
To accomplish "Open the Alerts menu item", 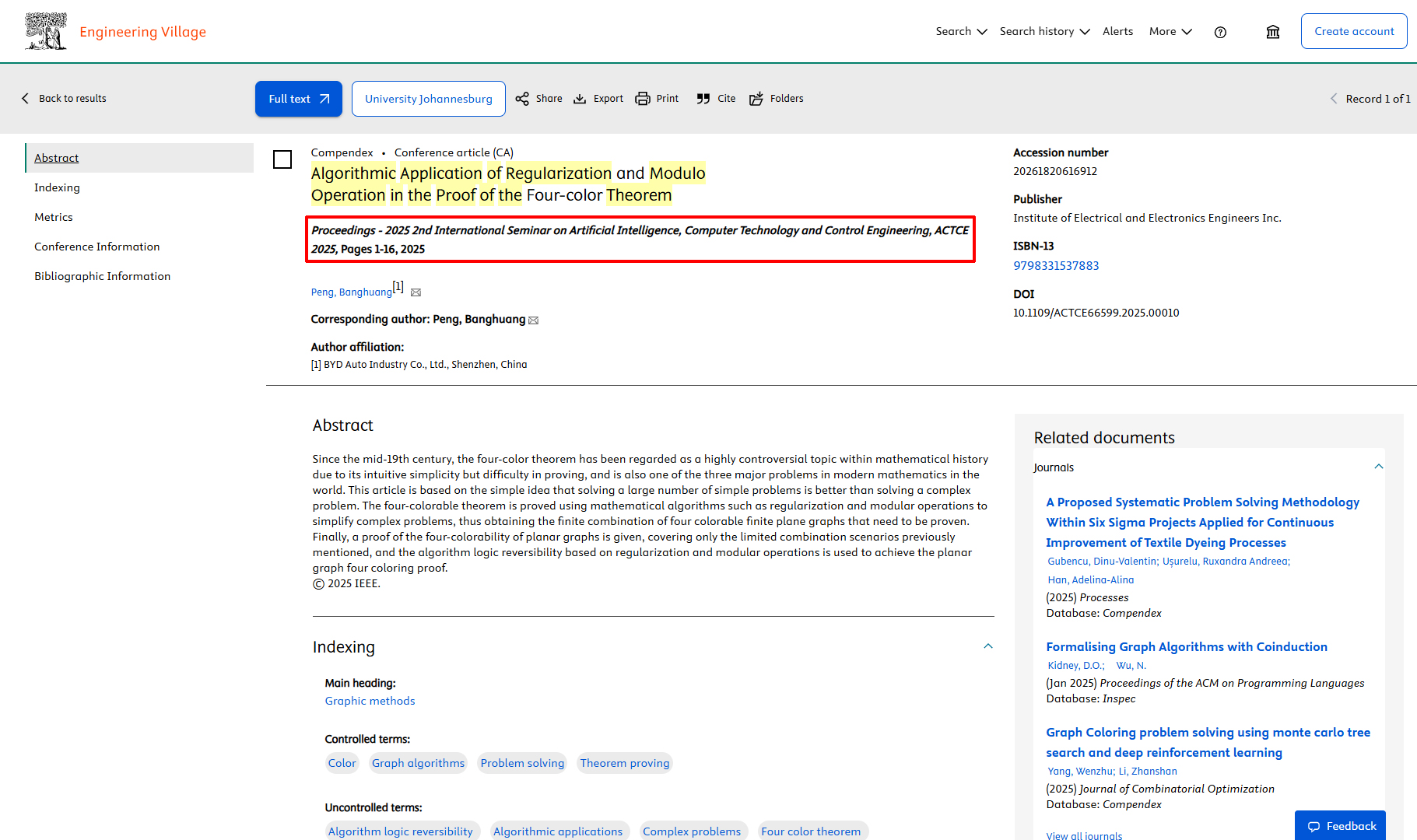I will point(1117,31).
